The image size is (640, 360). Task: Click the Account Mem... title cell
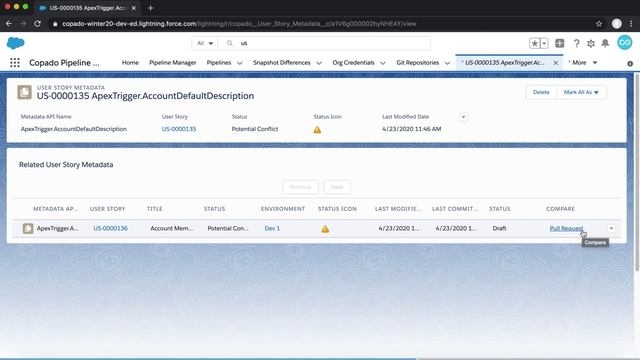(172, 228)
